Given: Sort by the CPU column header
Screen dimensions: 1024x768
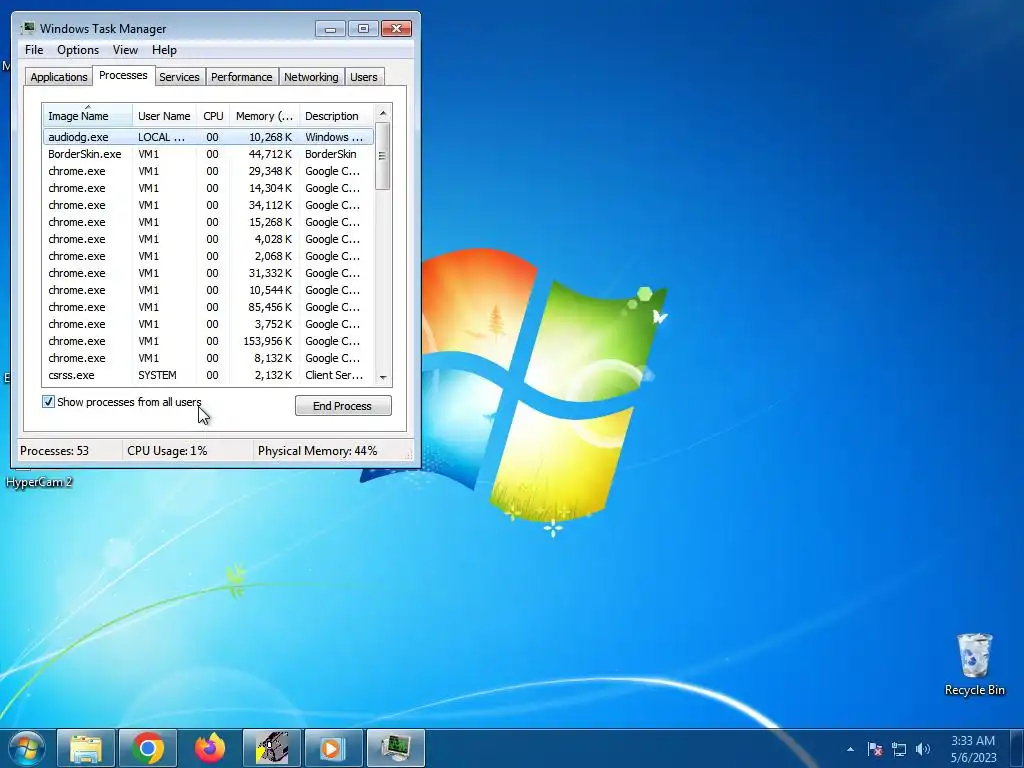Looking at the screenshot, I should click(x=213, y=116).
